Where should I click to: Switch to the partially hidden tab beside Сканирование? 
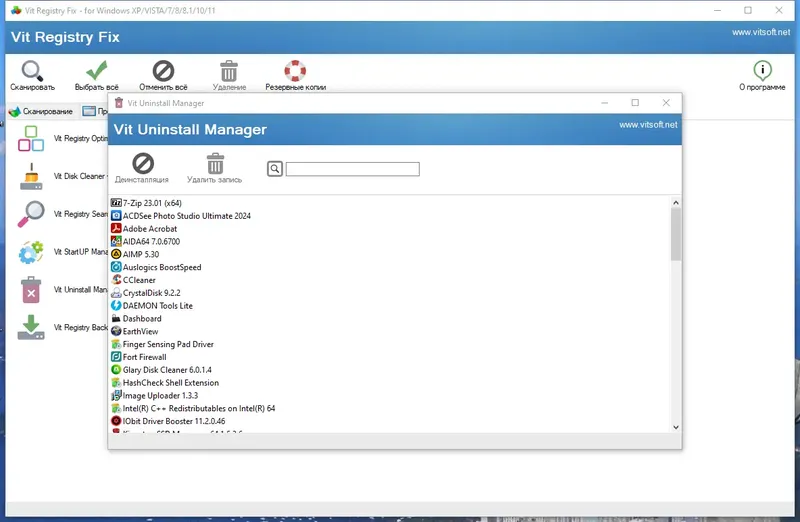tap(95, 111)
